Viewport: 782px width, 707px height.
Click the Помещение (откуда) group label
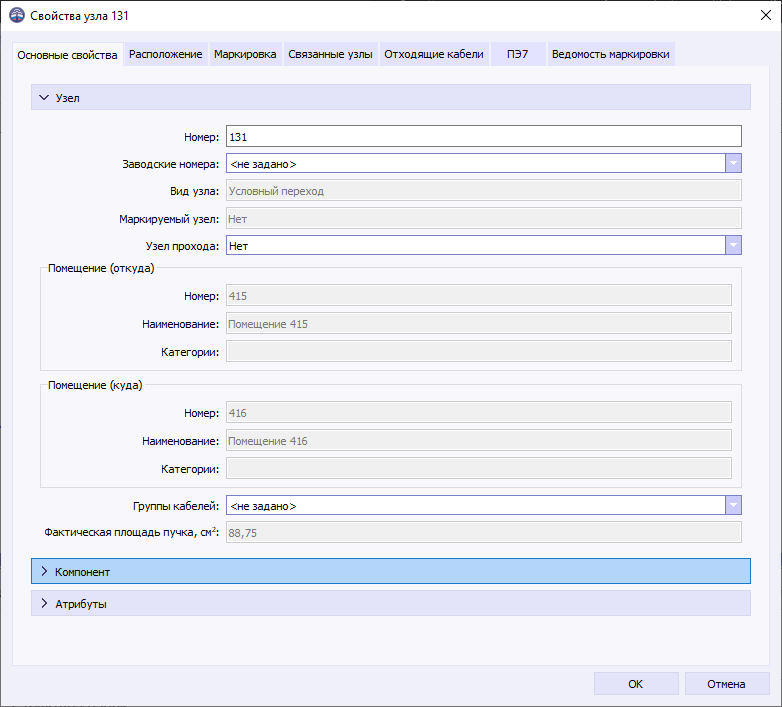pyautogui.click(x=101, y=268)
